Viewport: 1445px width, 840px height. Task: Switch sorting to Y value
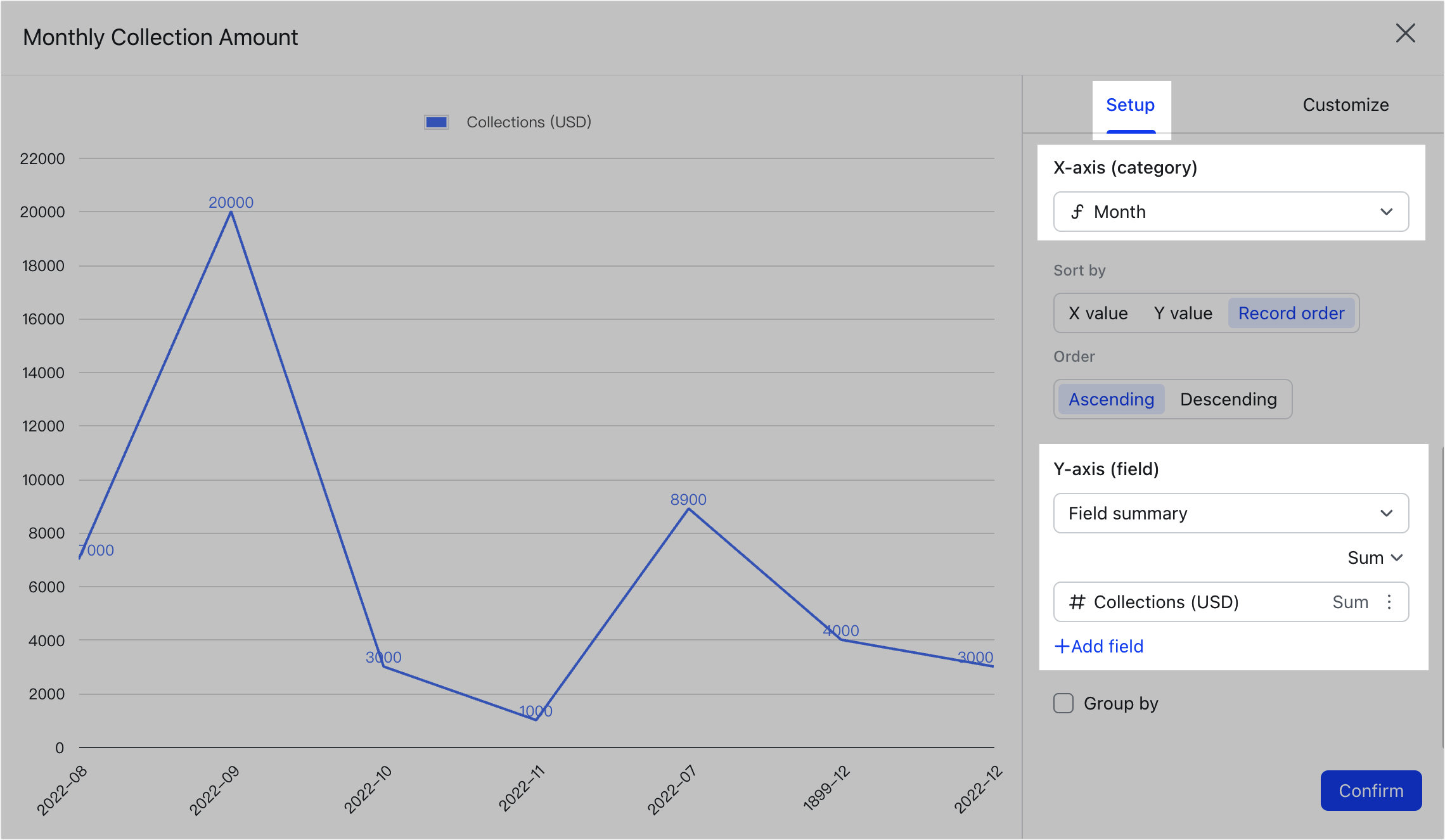click(1182, 313)
